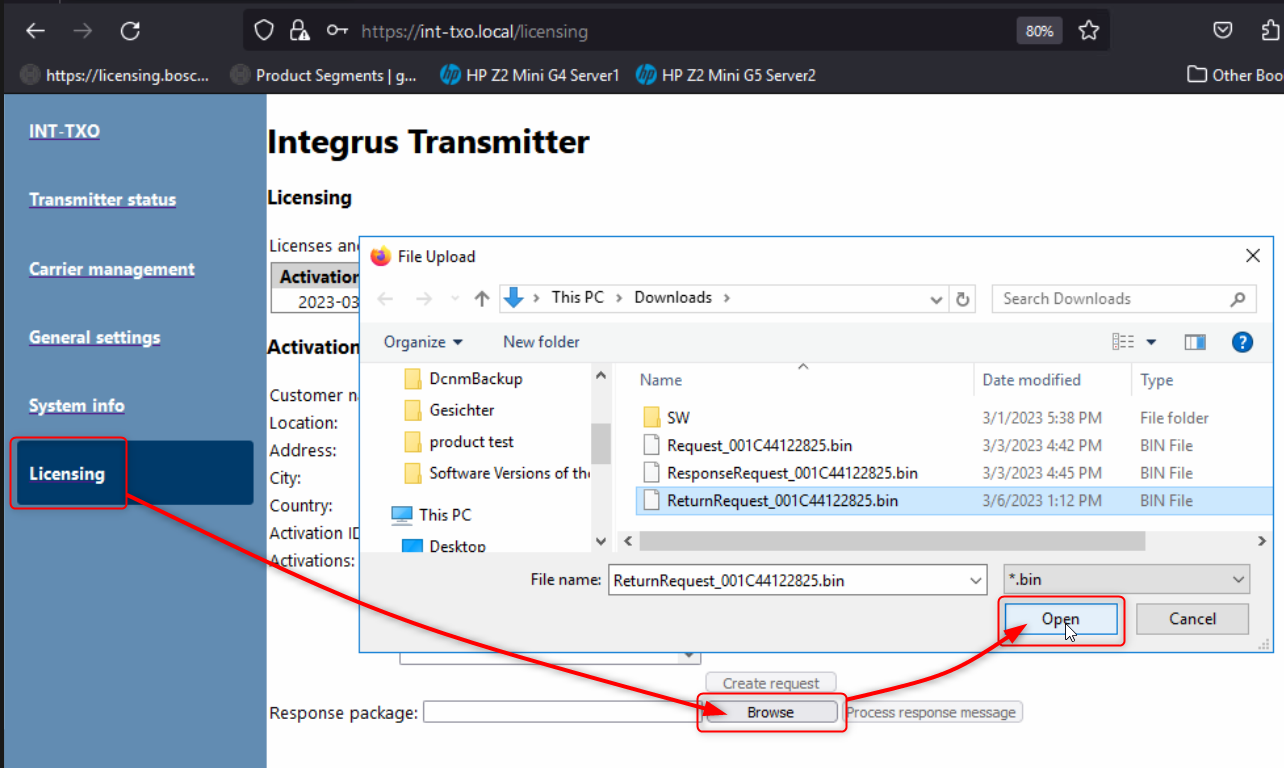The image size is (1284, 768).
Task: Open HP Z2 Mini G4 Server1 bookmark
Action: coord(531,75)
